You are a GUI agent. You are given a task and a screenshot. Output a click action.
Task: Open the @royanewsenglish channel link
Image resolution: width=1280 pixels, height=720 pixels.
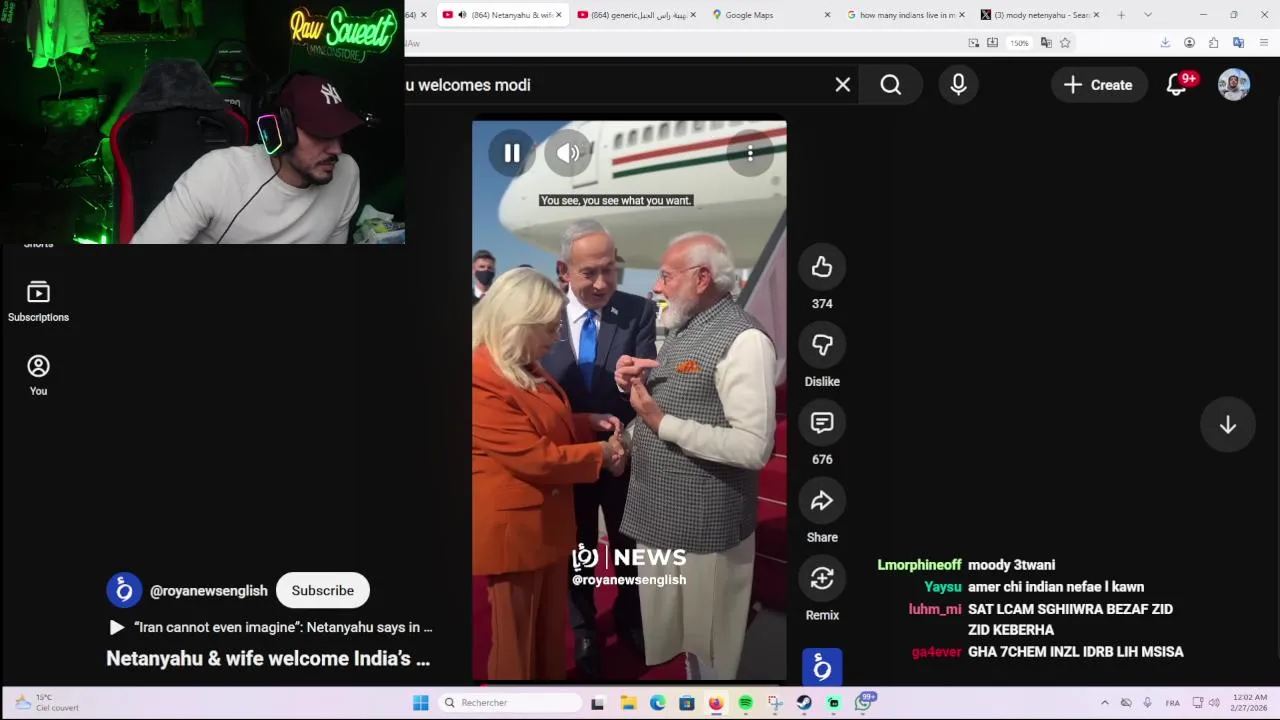(x=209, y=591)
